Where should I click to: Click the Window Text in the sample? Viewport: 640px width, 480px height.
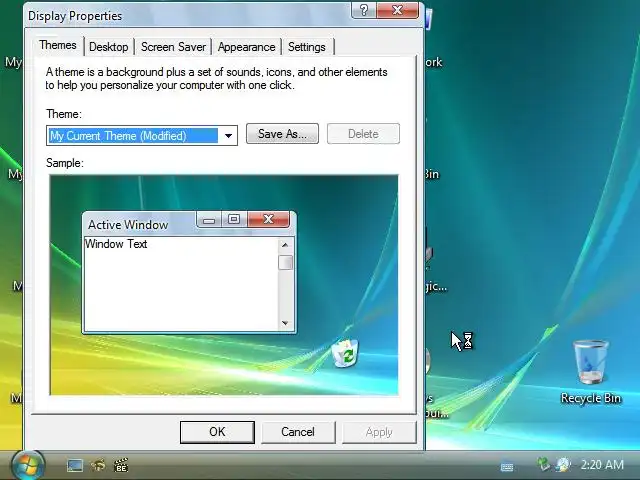click(x=116, y=244)
